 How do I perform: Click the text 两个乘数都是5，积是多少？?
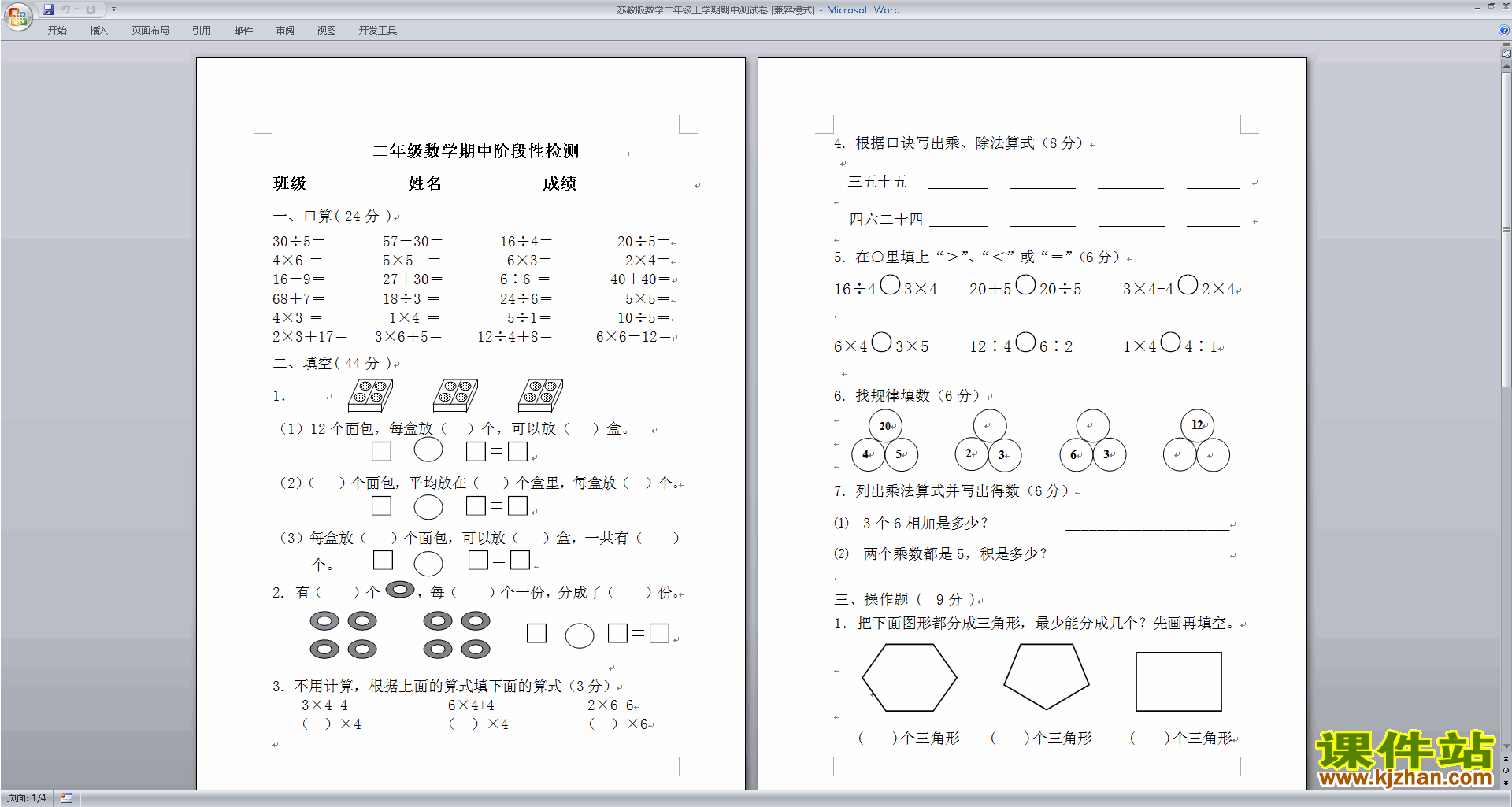955,554
